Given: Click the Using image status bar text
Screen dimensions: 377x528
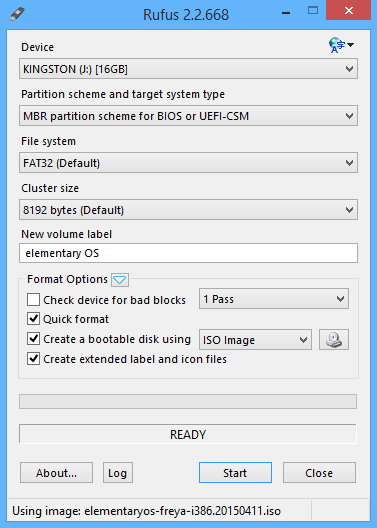Looking at the screenshot, I should (146, 511).
